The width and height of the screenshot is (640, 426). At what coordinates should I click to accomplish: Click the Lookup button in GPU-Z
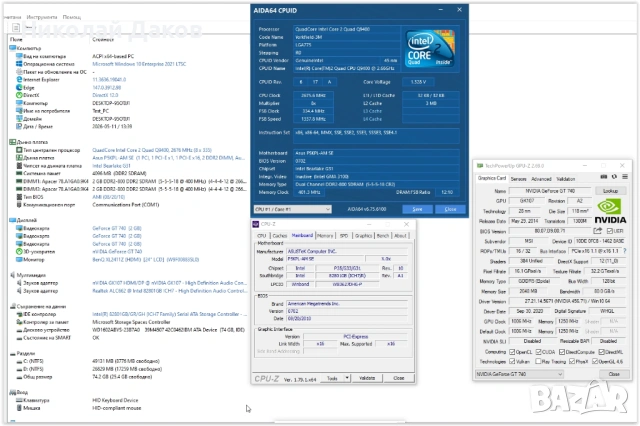(x=610, y=191)
